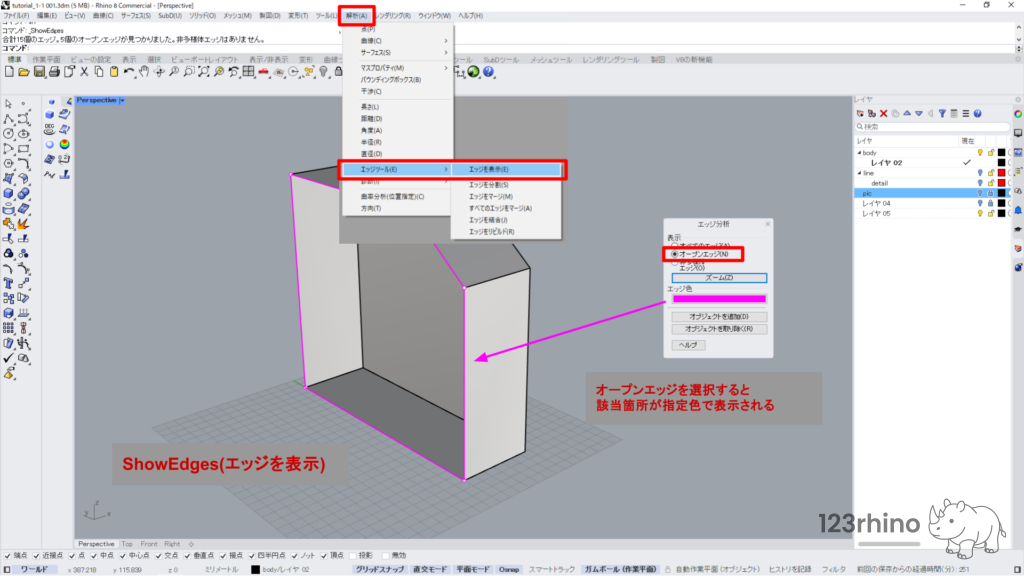Click the color wheel panel icon on right sidebar

(x=1018, y=114)
